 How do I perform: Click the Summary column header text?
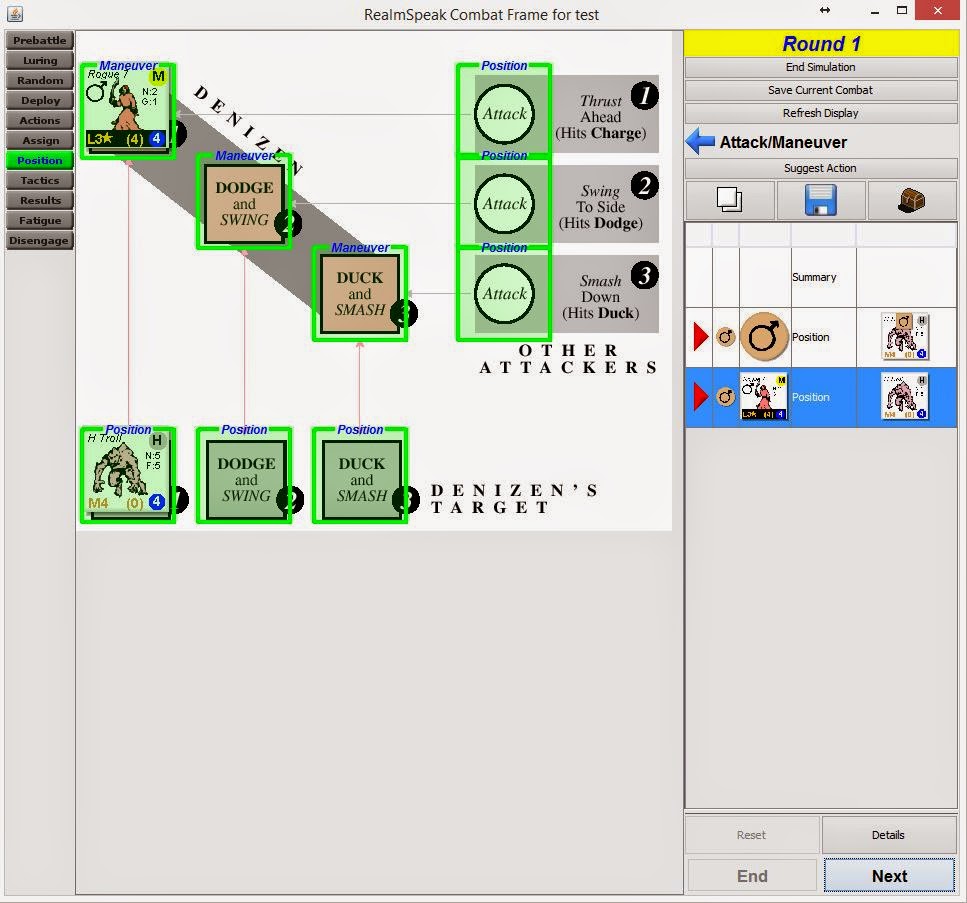click(x=814, y=278)
